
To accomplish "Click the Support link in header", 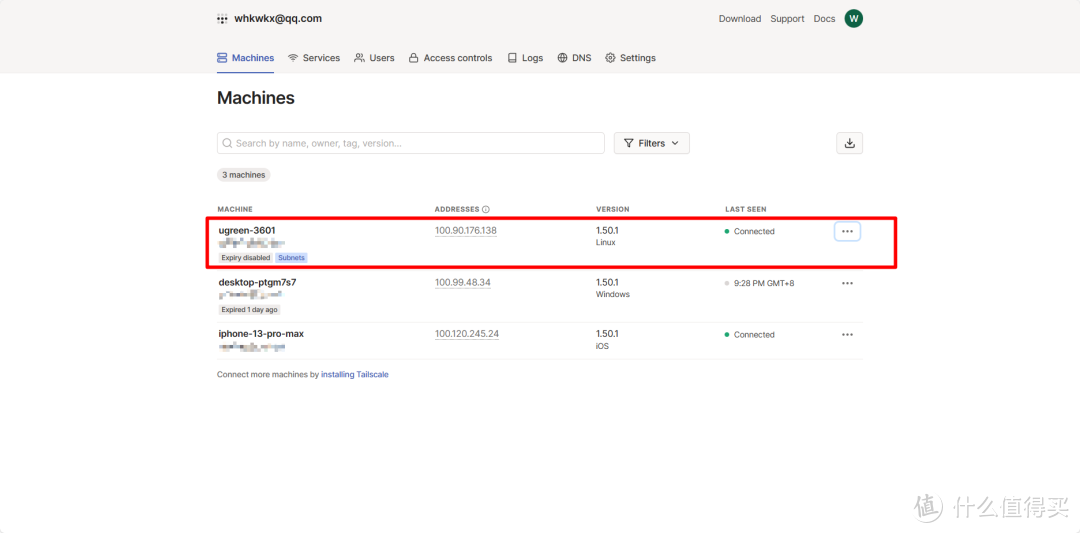I will click(x=787, y=19).
